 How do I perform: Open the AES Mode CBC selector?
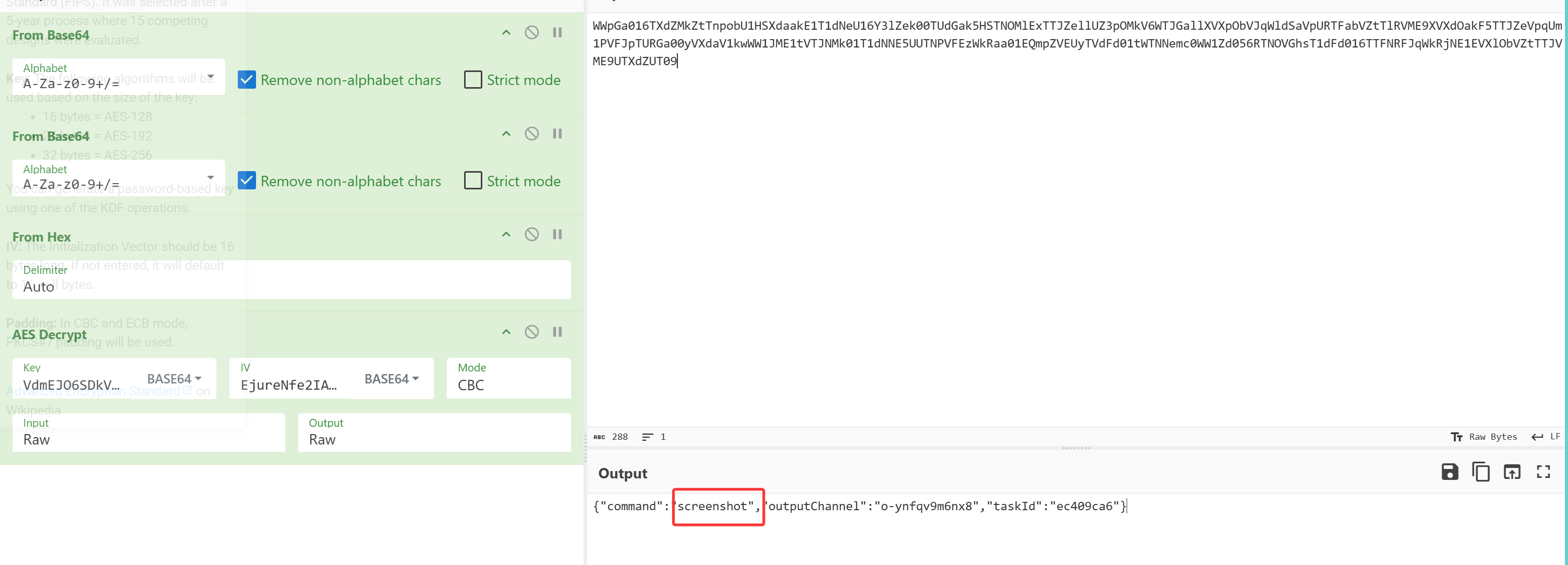508,379
